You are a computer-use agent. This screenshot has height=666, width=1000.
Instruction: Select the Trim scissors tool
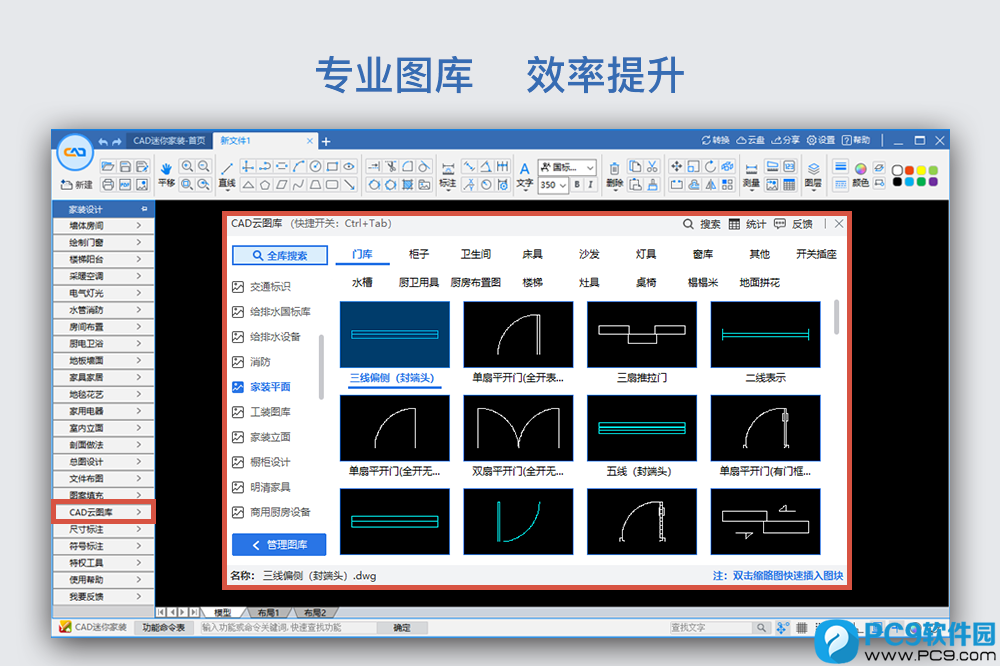pyautogui.click(x=390, y=166)
